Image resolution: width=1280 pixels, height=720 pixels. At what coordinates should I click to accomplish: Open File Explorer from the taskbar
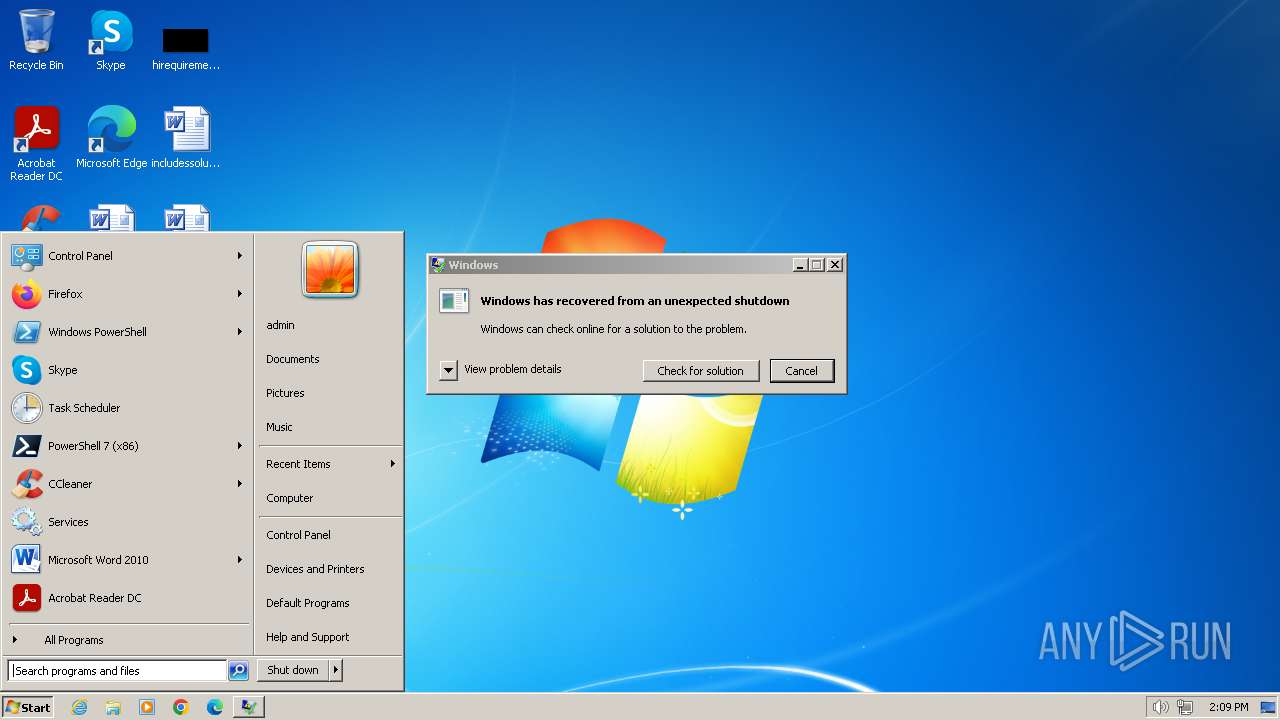(113, 707)
